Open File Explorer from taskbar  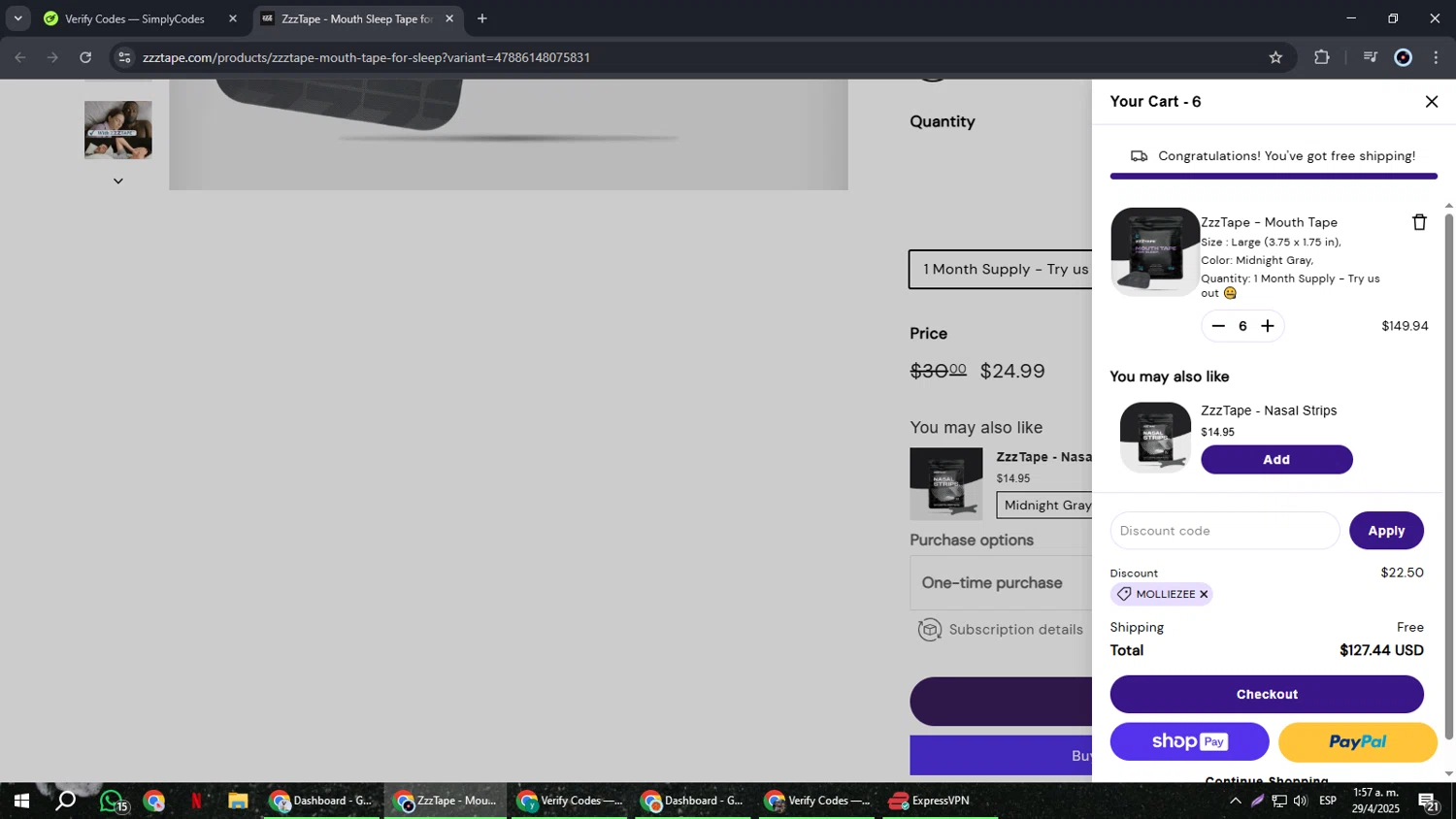tap(238, 802)
